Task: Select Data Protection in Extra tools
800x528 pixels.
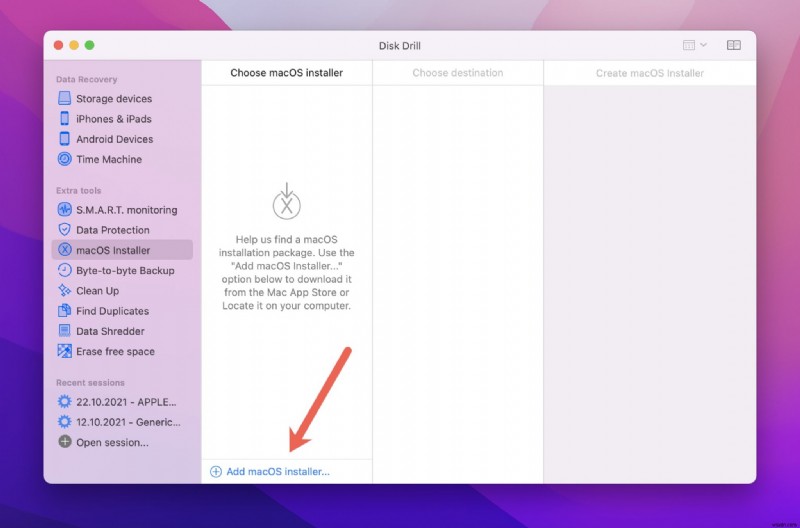Action: click(113, 230)
